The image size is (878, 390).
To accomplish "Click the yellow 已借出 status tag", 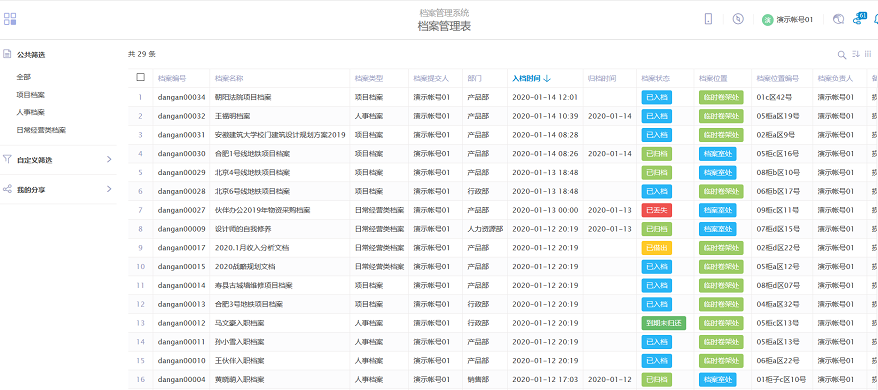I will point(657,248).
